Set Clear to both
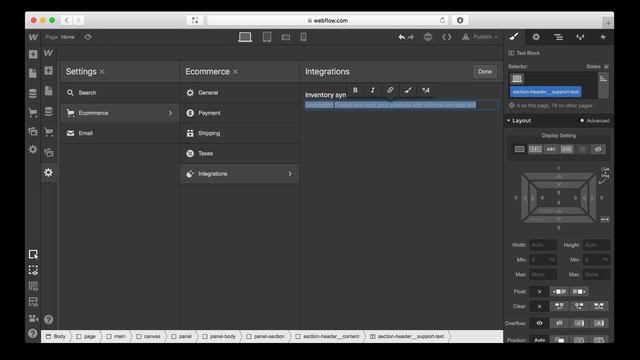The height and width of the screenshot is (360, 640). 599,306
